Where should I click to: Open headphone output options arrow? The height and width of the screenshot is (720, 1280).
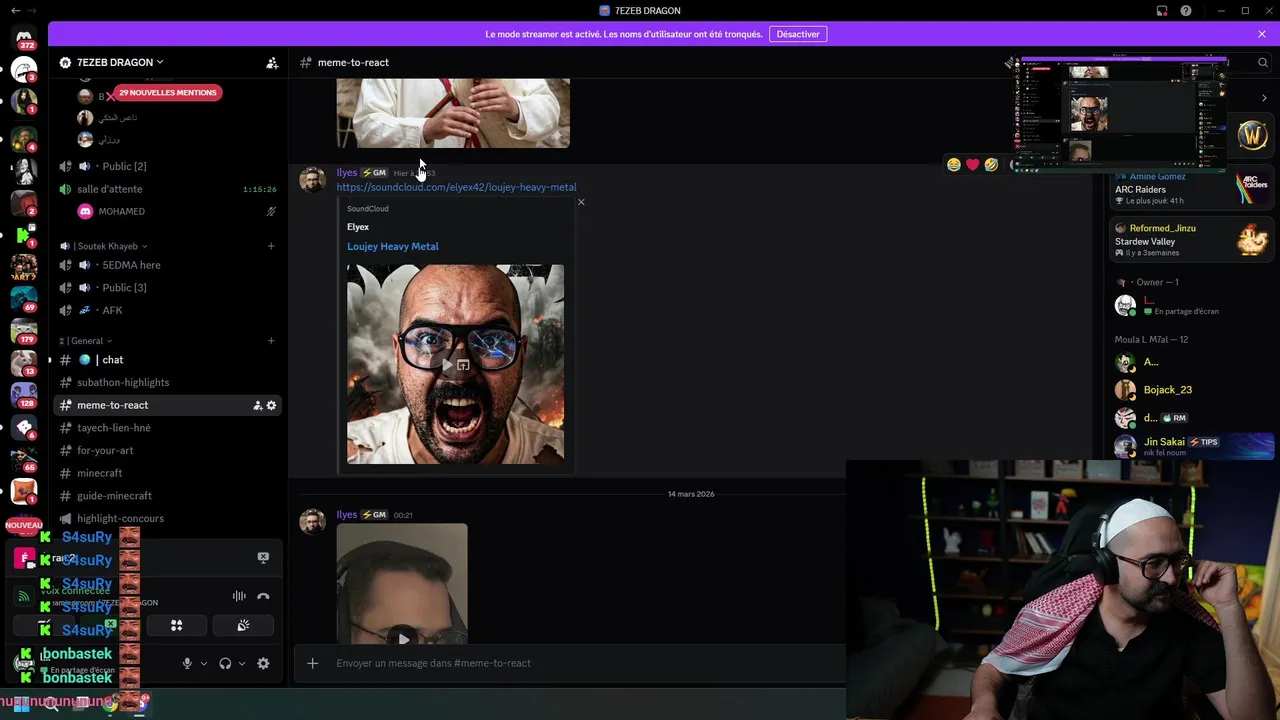[x=242, y=663]
